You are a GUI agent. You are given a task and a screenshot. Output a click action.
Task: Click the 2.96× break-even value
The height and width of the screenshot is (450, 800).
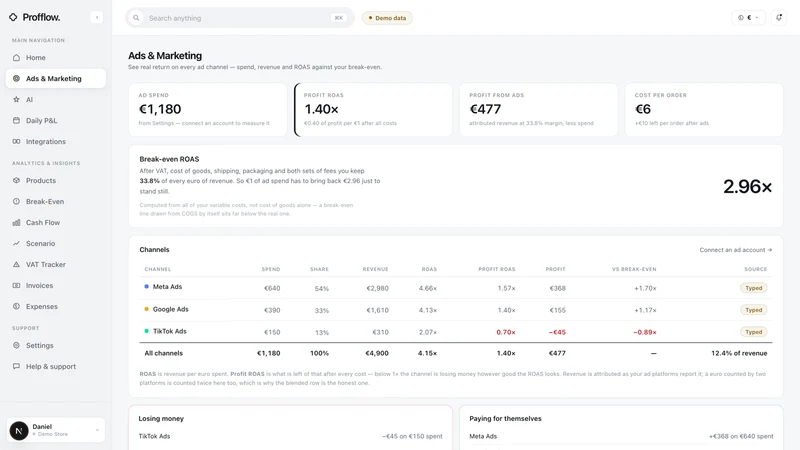click(x=747, y=187)
